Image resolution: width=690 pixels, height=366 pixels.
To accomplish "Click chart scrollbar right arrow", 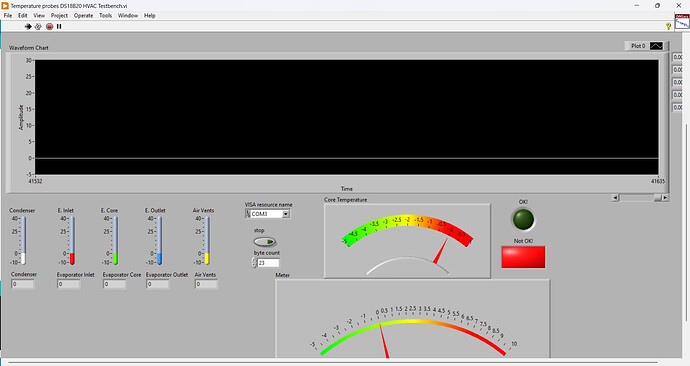I will [665, 198].
